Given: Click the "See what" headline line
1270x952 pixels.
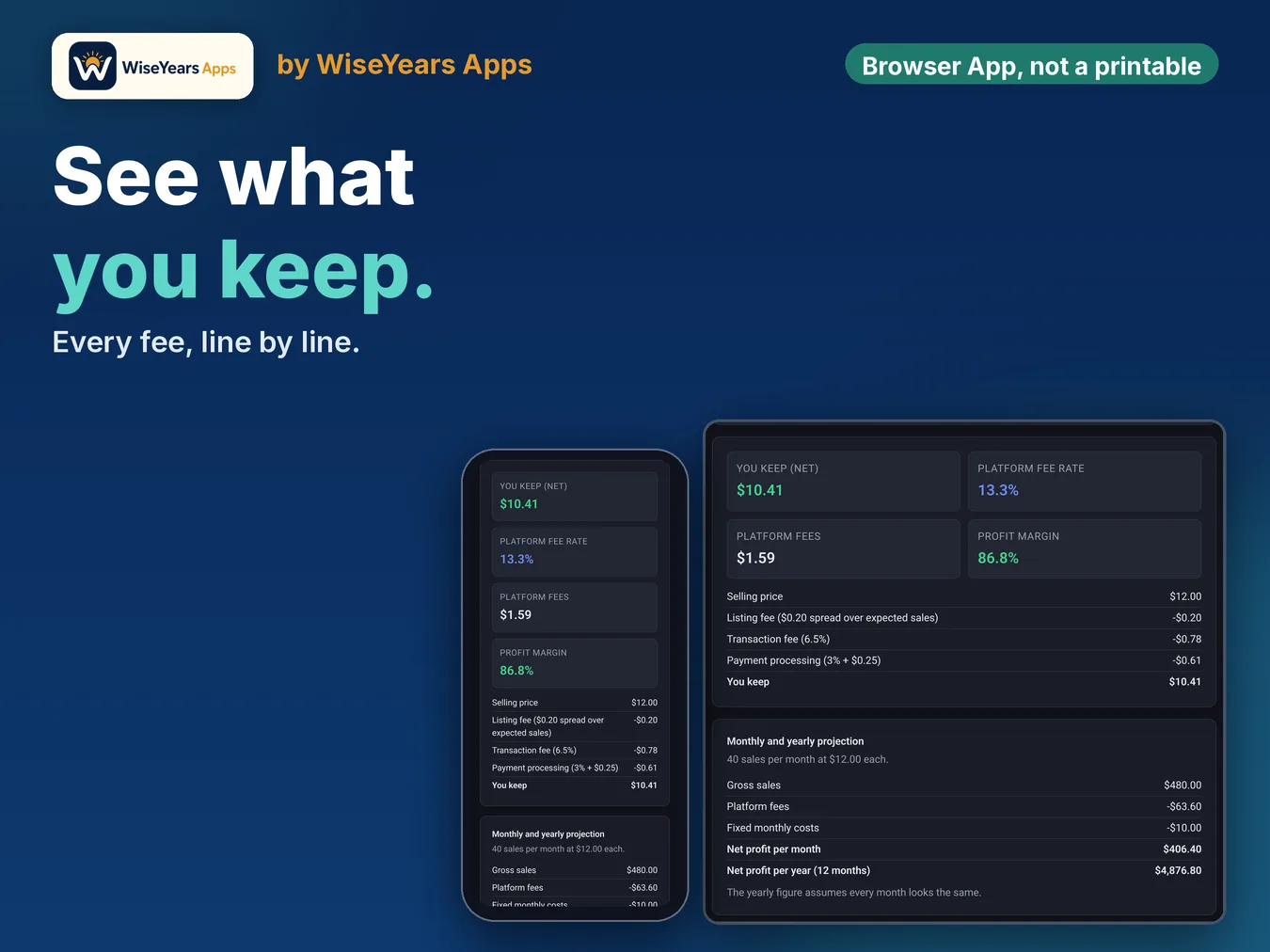Looking at the screenshot, I should pos(233,177).
